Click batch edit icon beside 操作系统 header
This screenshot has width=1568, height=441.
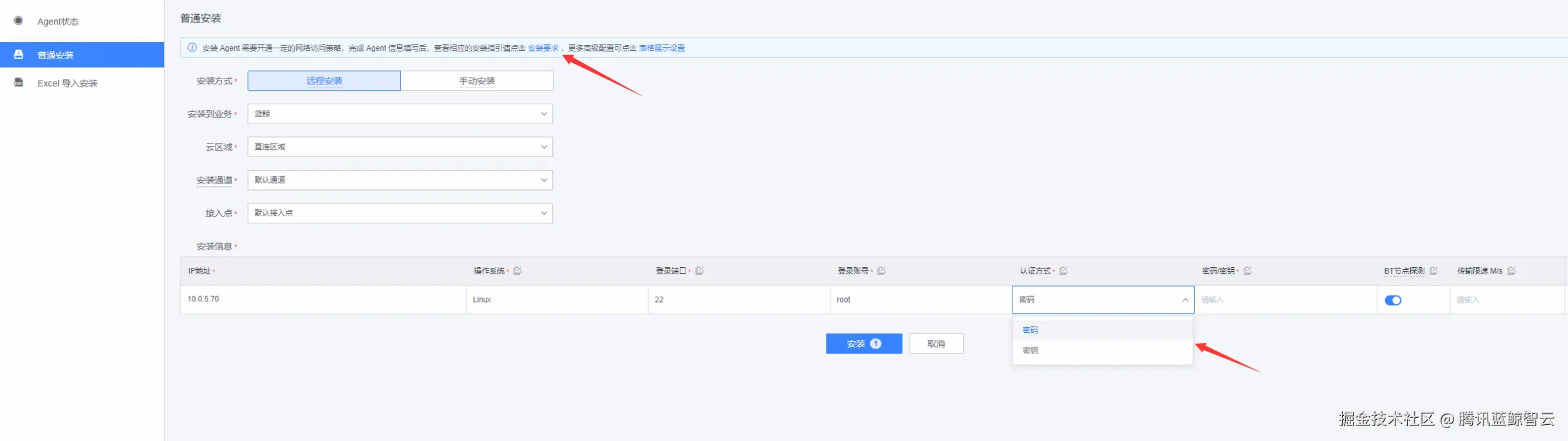tap(518, 271)
